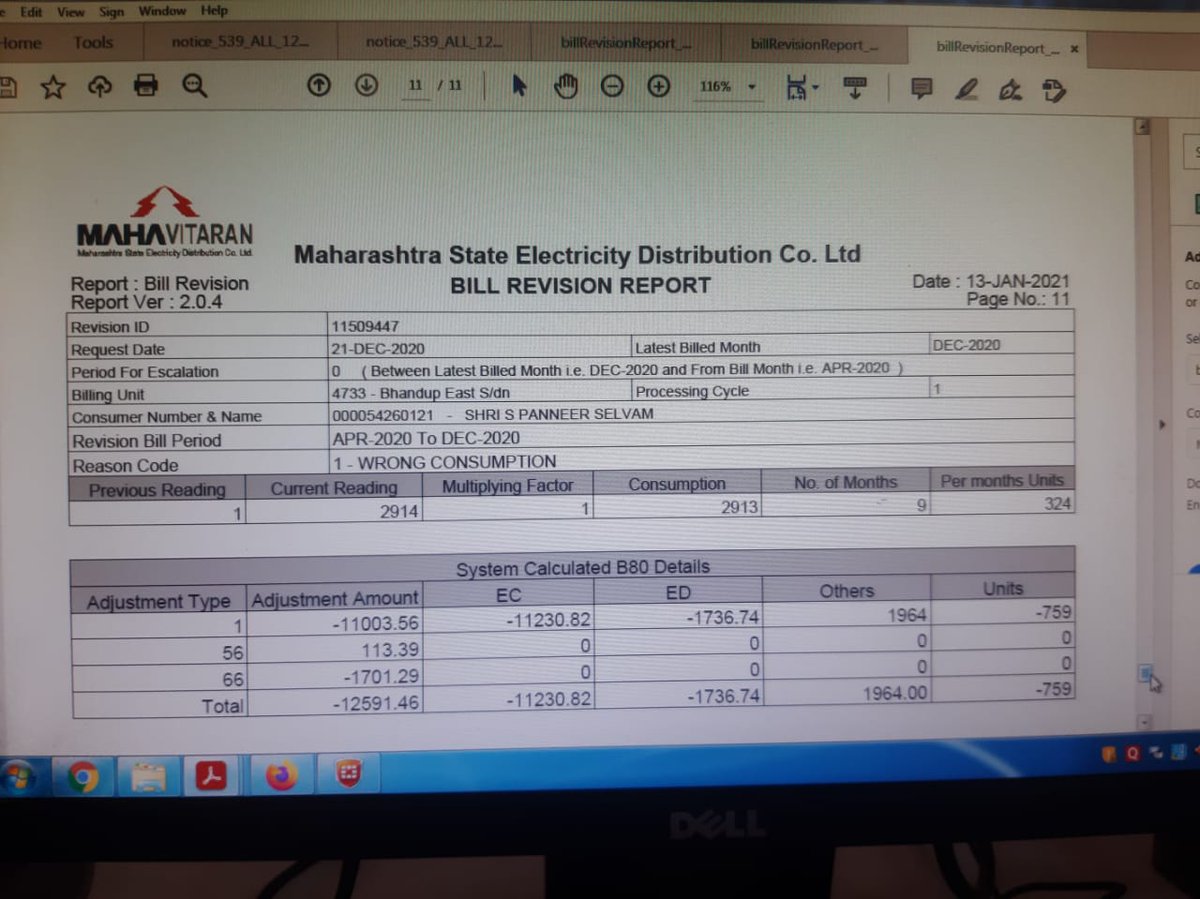Open the Edit menu
Image resolution: width=1200 pixels, height=899 pixels.
pos(30,12)
